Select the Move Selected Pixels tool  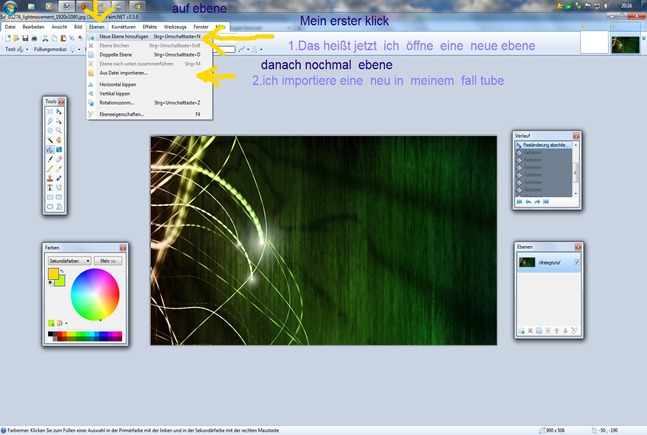coord(59,111)
